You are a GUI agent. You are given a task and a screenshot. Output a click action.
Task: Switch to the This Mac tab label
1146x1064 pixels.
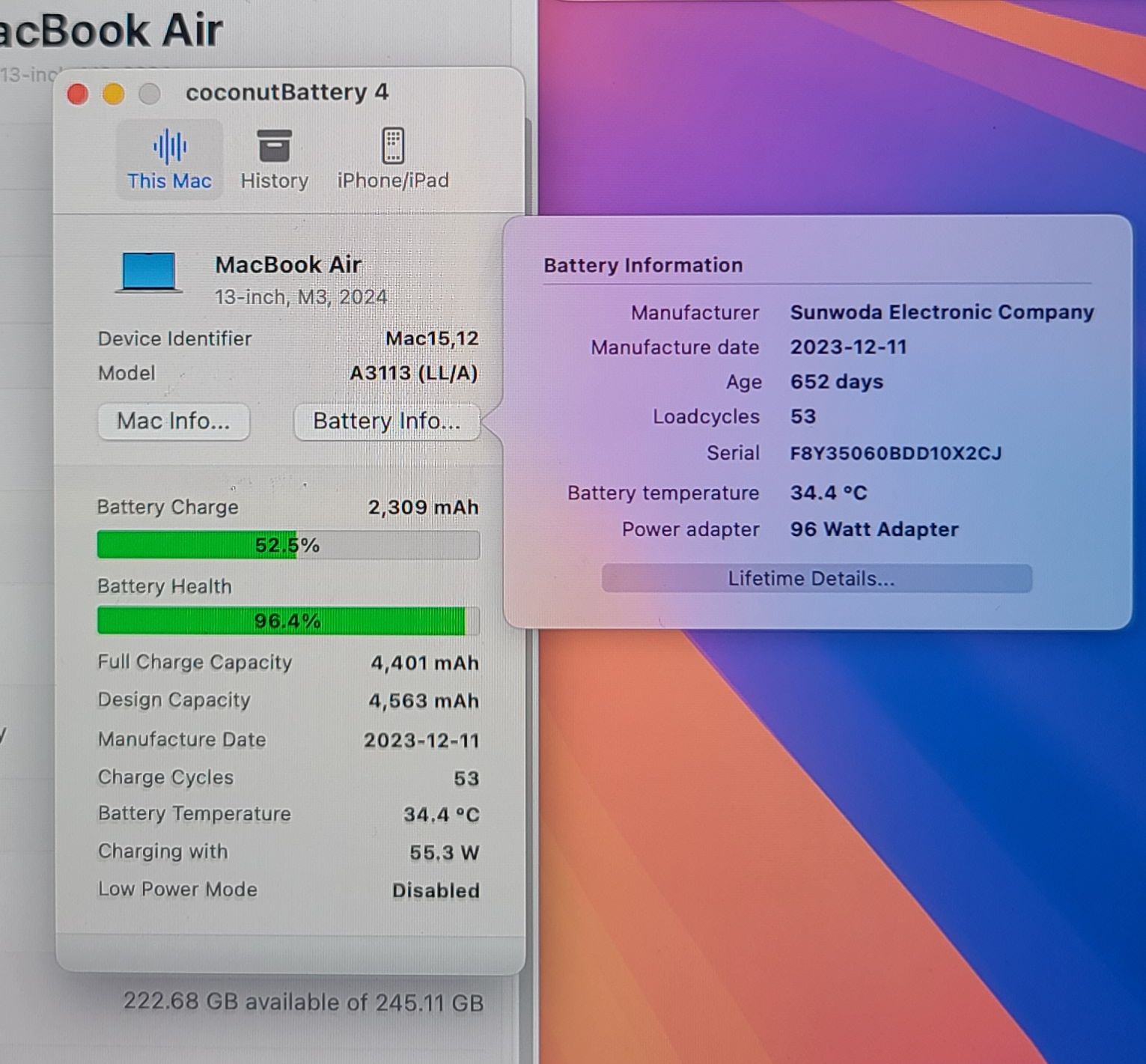tap(169, 181)
